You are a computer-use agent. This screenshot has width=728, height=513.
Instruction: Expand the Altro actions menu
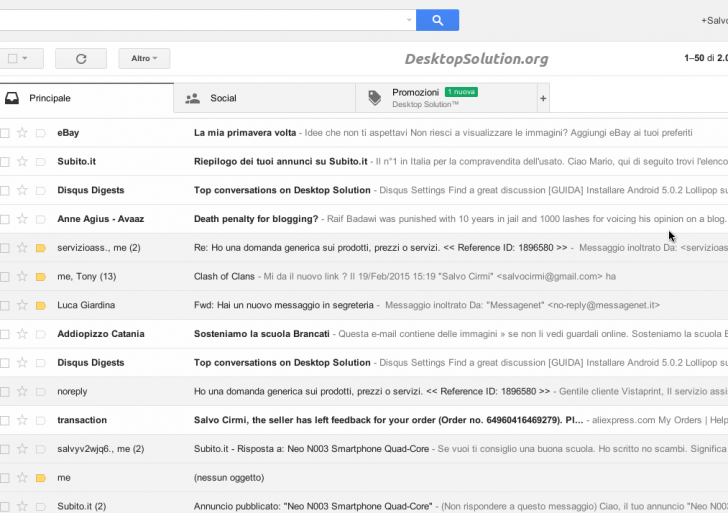click(144, 59)
